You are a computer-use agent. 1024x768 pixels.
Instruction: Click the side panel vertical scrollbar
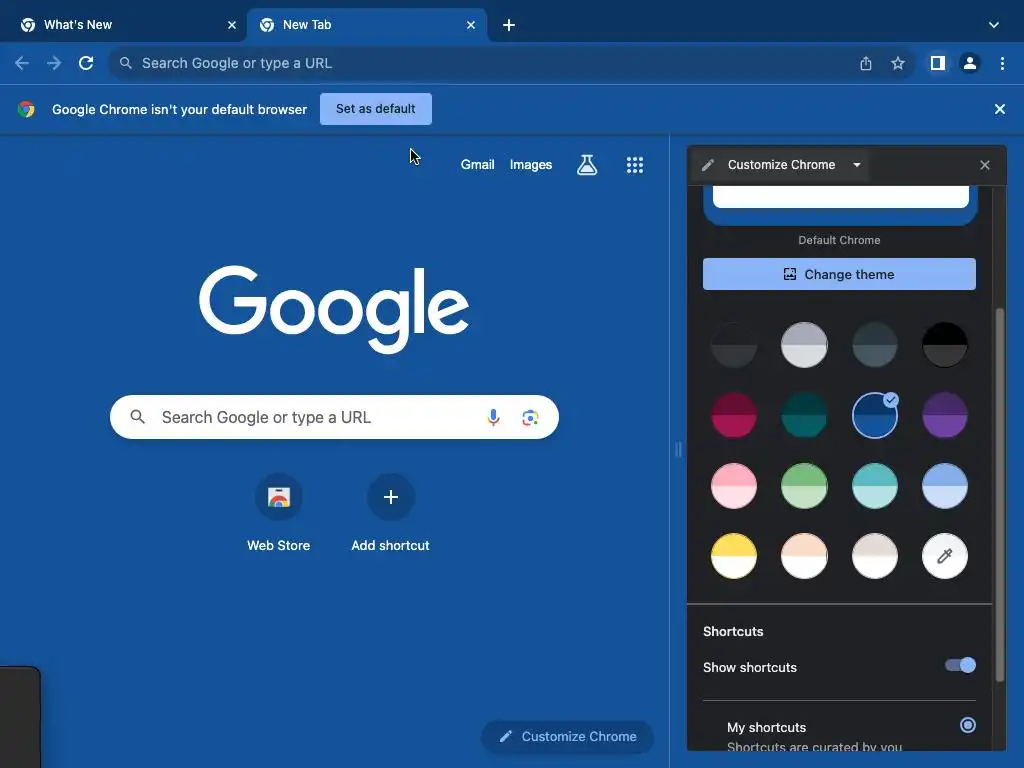tap(999, 496)
